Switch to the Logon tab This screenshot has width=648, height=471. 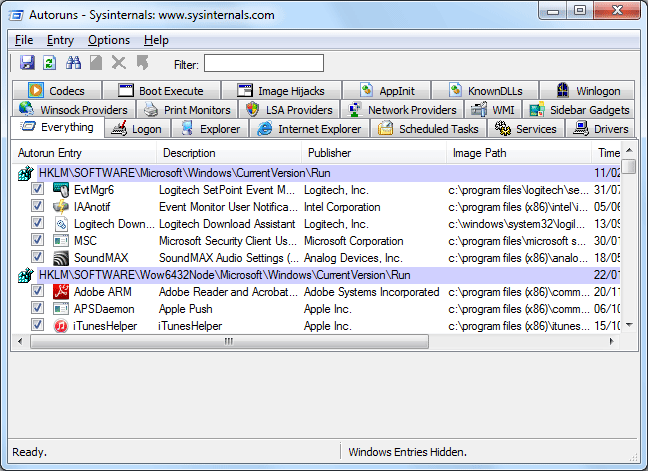click(138, 128)
